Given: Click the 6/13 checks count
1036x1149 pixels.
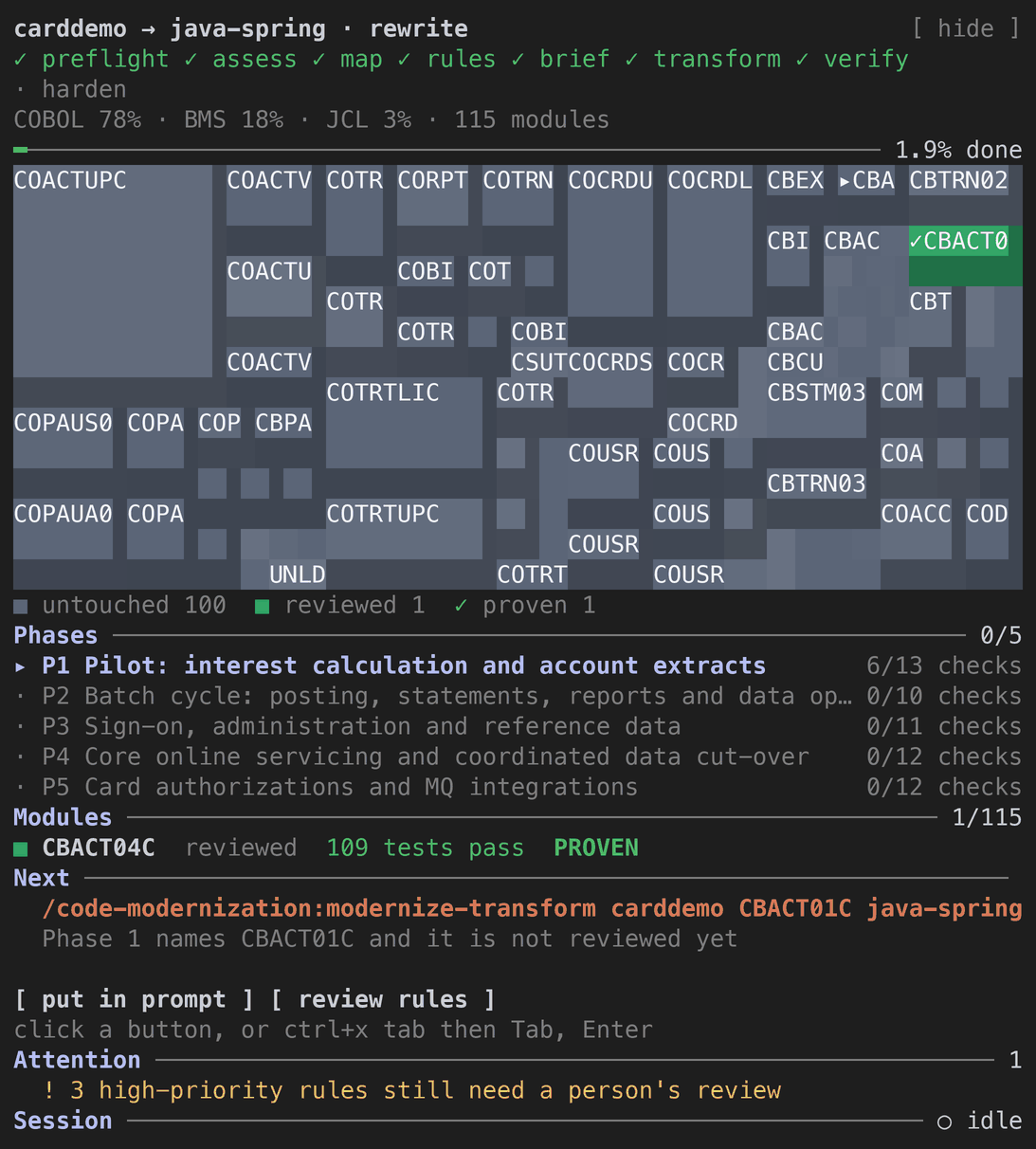Looking at the screenshot, I should [944, 666].
